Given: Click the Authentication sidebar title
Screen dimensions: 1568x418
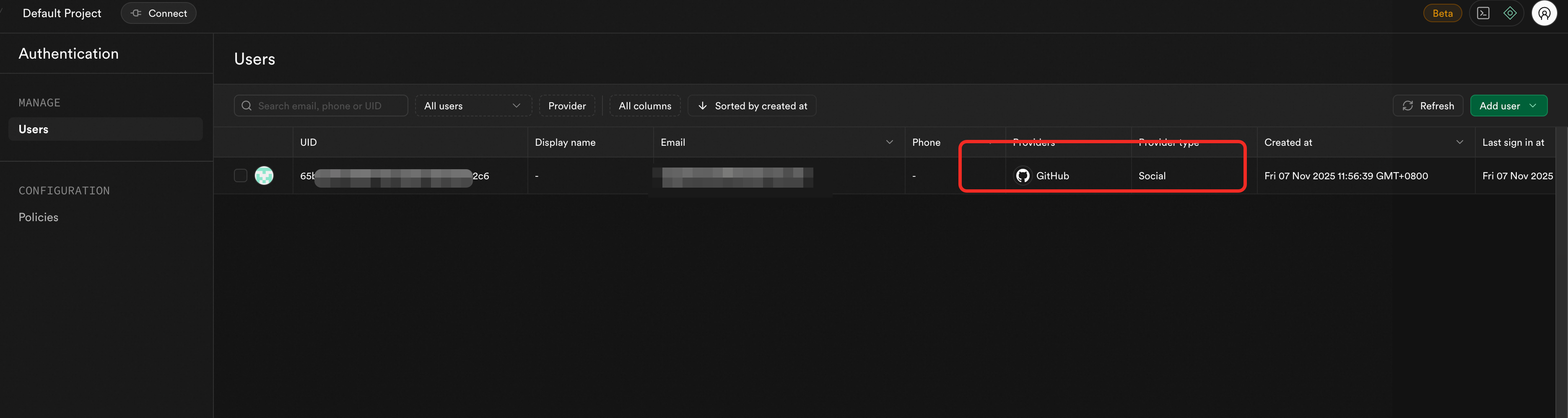Looking at the screenshot, I should (x=68, y=54).
